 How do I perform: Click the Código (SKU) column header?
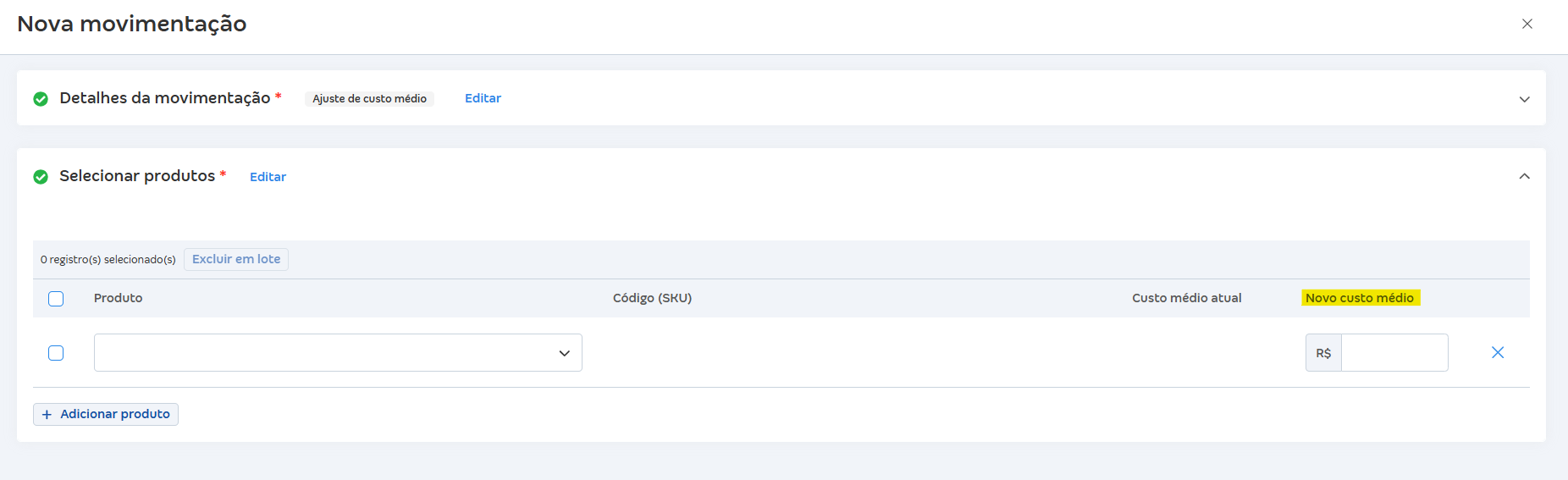(652, 298)
